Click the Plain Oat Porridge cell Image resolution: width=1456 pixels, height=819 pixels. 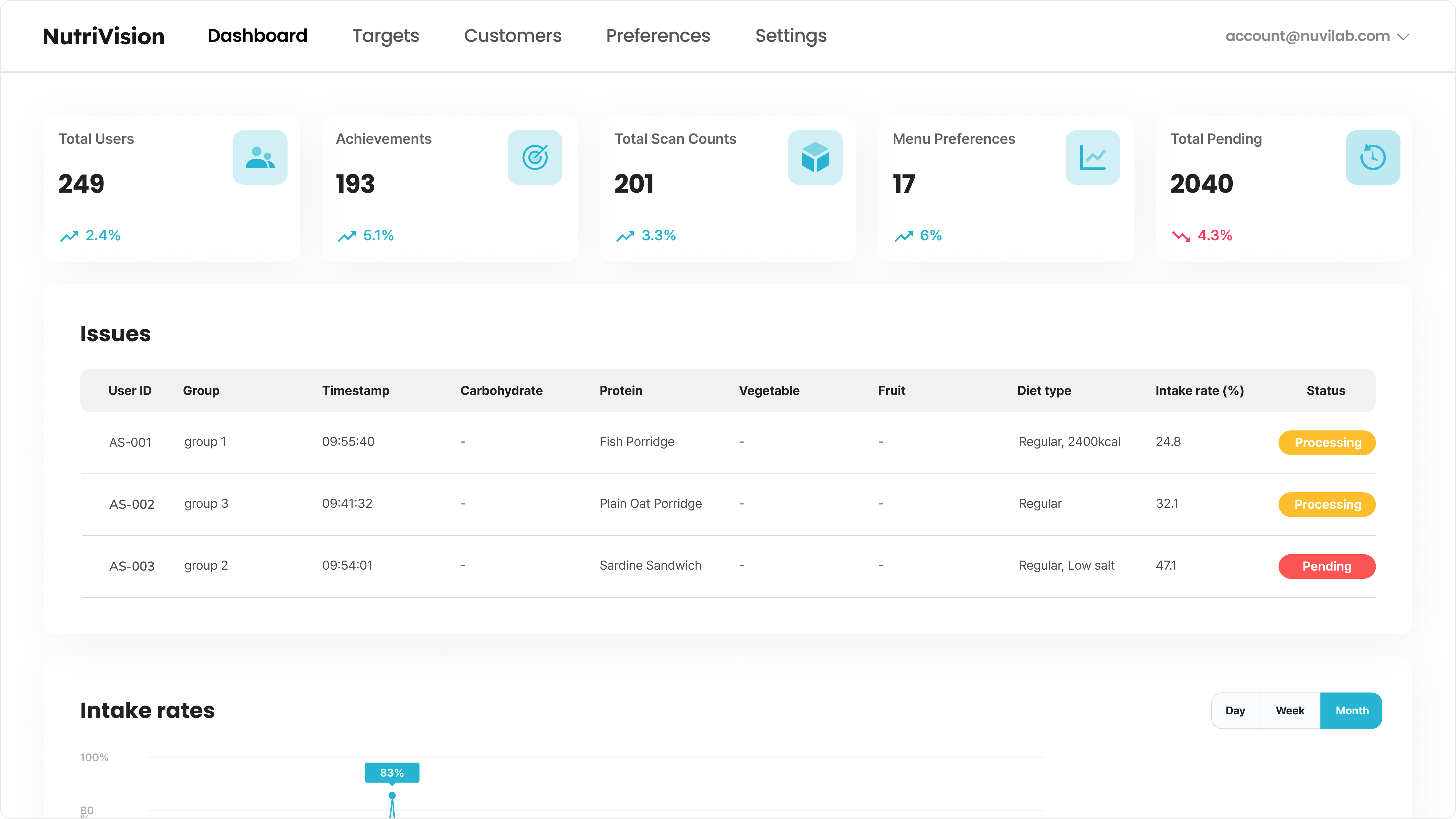click(x=651, y=504)
